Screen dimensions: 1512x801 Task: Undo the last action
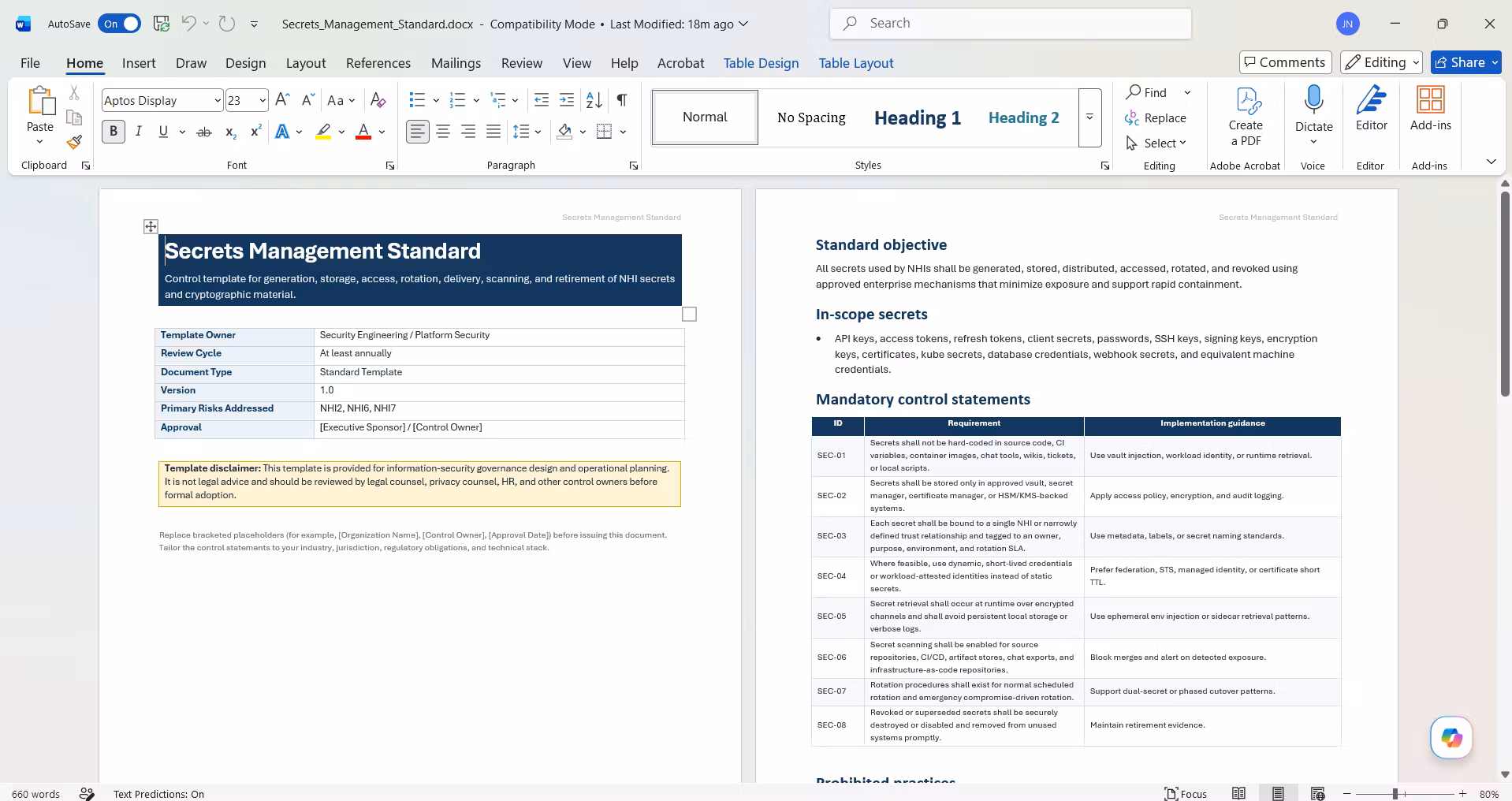[188, 24]
